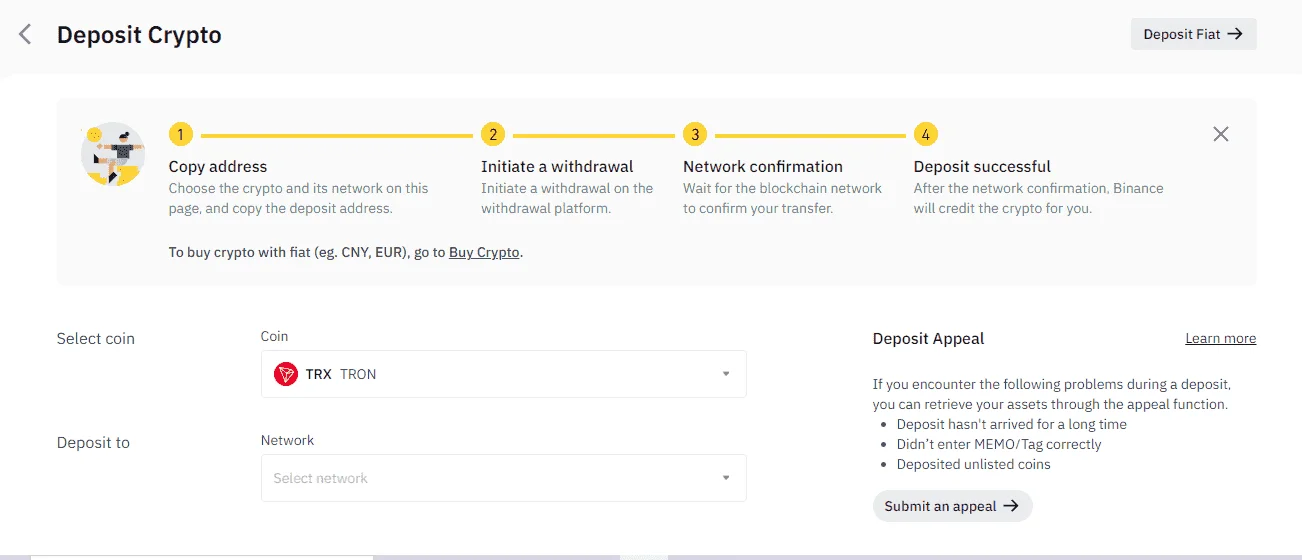Viewport: 1302px width, 560px height.
Task: Click the Network confirmation step heading
Action: [763, 166]
